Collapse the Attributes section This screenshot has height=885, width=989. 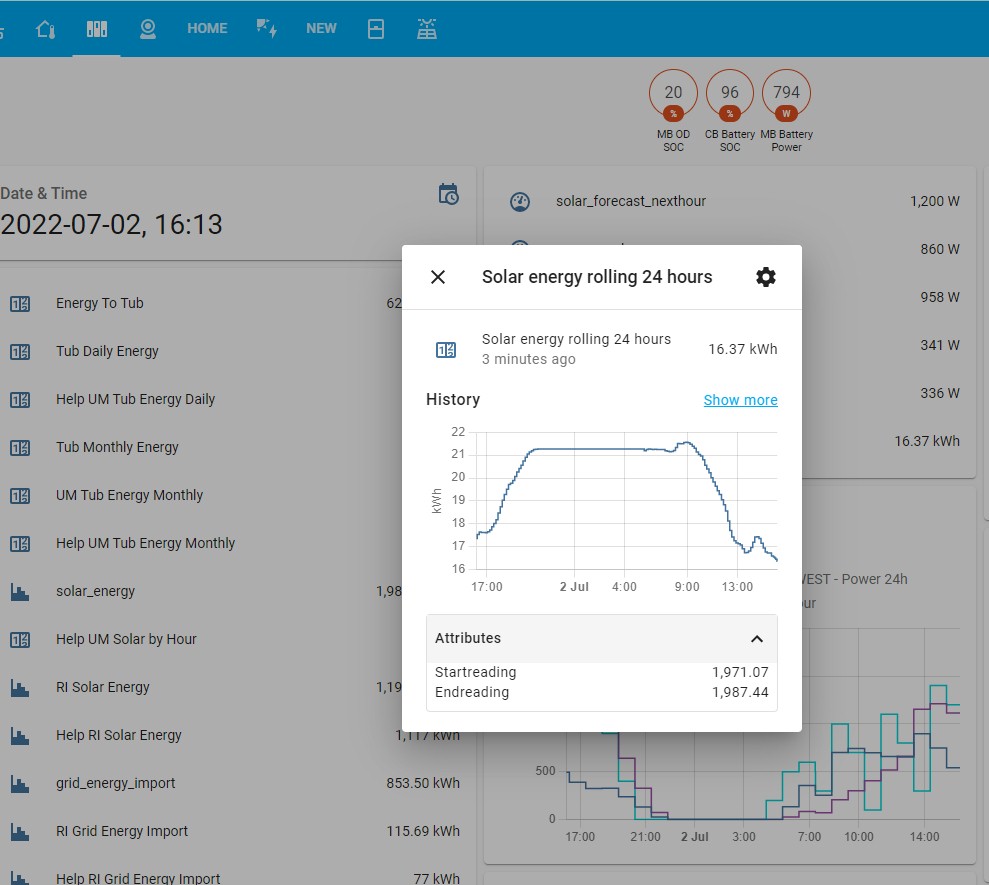pyautogui.click(x=757, y=637)
